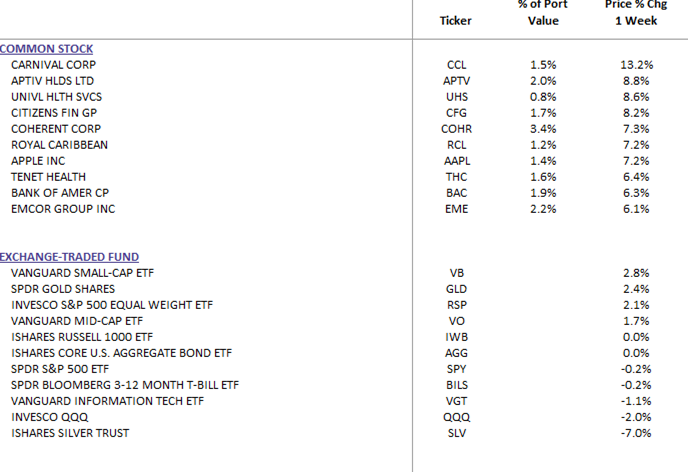
Task: Click the SPY ticker cell
Action: pos(456,368)
